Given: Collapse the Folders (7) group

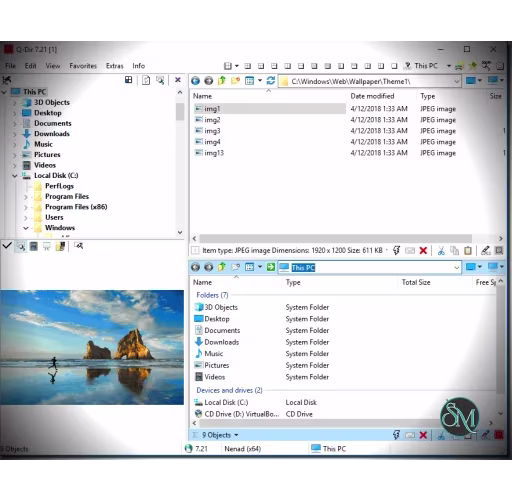Looking at the screenshot, I should click(x=212, y=295).
